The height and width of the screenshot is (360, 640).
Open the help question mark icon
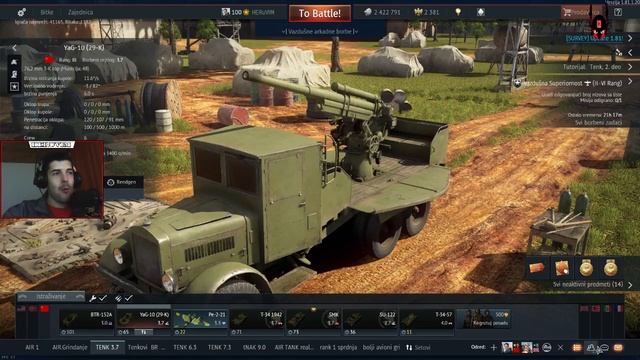coord(618,12)
